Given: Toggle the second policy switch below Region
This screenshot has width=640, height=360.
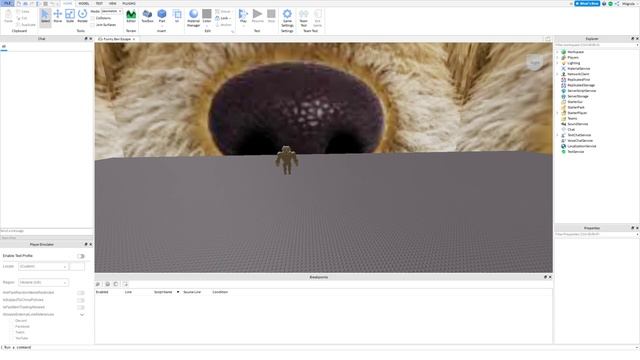Looking at the screenshot, I should click(81, 300).
